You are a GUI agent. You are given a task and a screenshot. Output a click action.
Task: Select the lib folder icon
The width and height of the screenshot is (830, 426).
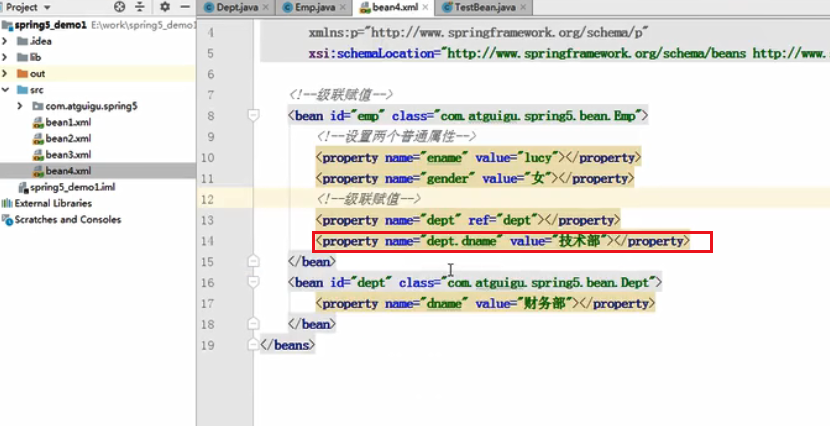pos(22,57)
